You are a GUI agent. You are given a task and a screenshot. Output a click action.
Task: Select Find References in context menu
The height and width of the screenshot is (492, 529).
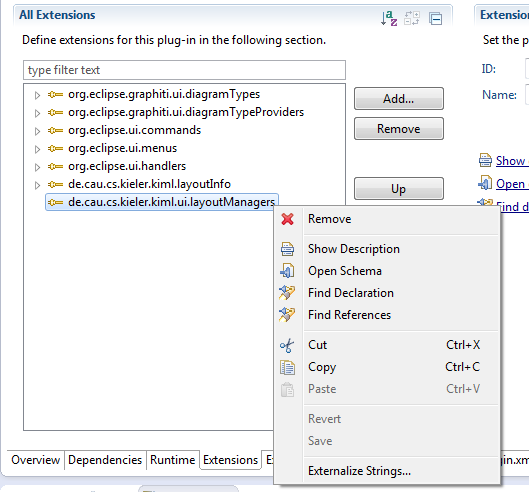(x=387, y=315)
